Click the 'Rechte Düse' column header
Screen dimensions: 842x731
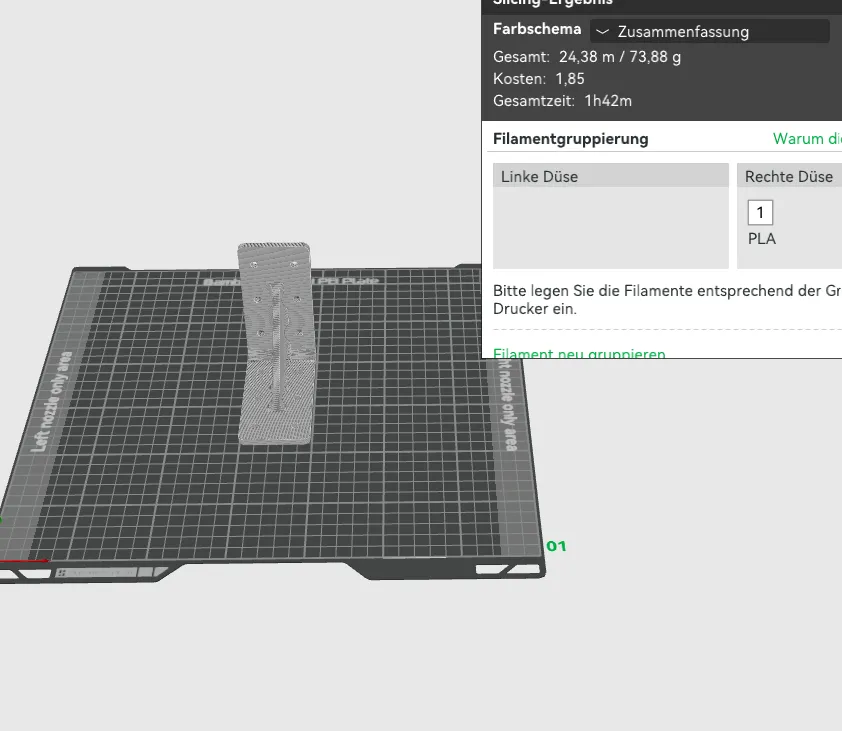coord(789,176)
